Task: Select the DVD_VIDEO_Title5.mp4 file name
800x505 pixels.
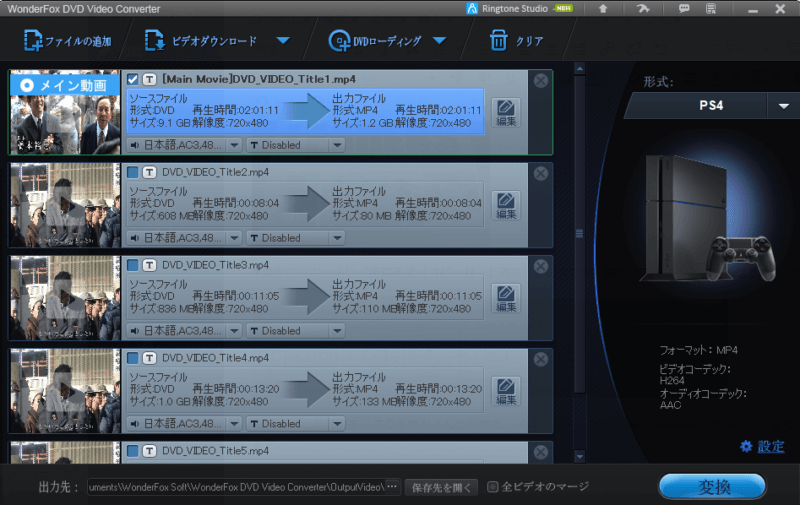Action: pos(215,451)
